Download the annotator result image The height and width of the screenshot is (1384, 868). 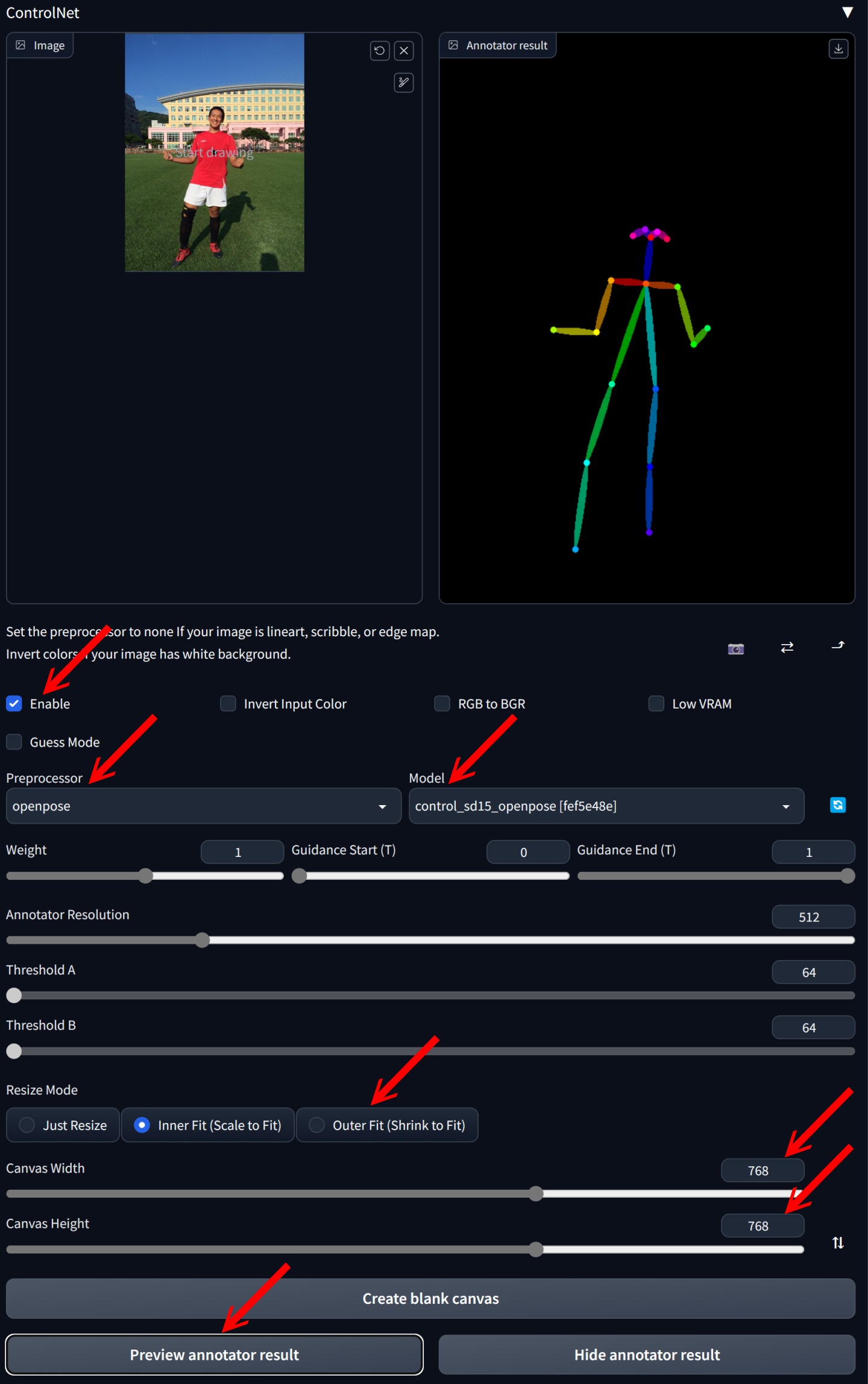point(838,49)
